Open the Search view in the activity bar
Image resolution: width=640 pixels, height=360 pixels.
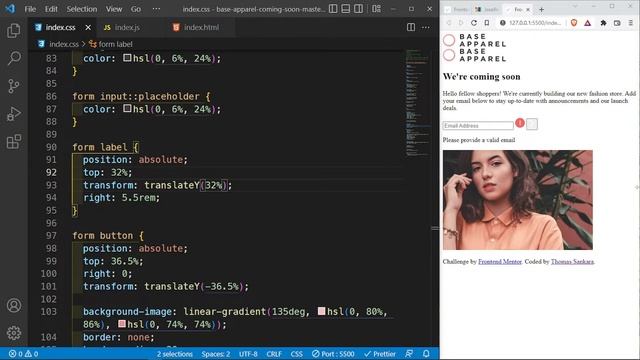13,58
